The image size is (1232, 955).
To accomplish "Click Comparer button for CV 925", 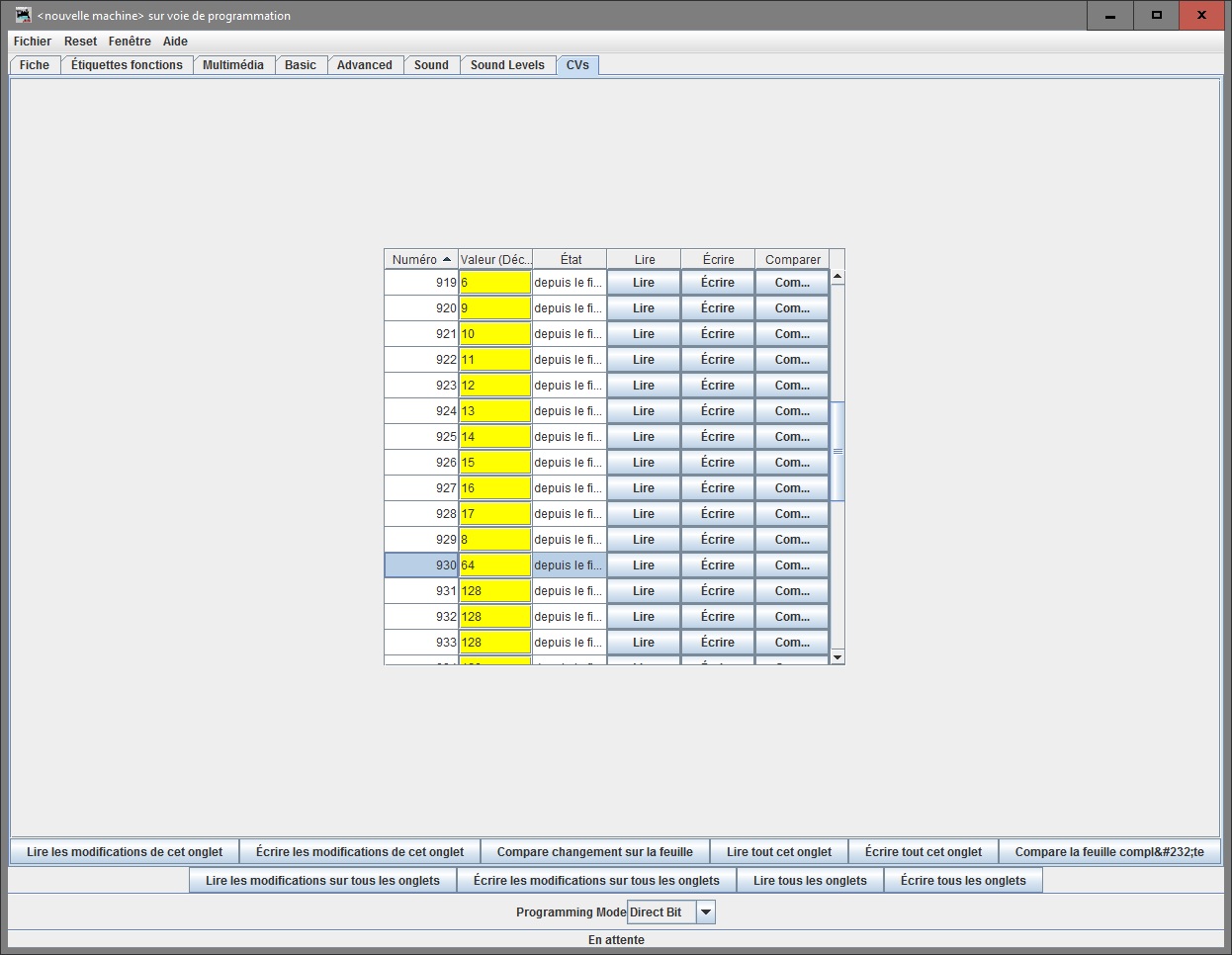I will pos(792,437).
